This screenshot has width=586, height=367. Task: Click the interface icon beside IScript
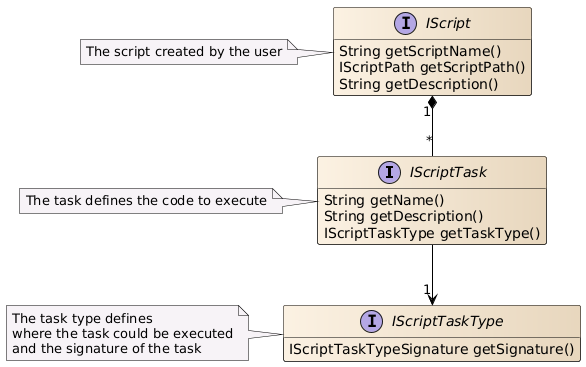(405, 23)
